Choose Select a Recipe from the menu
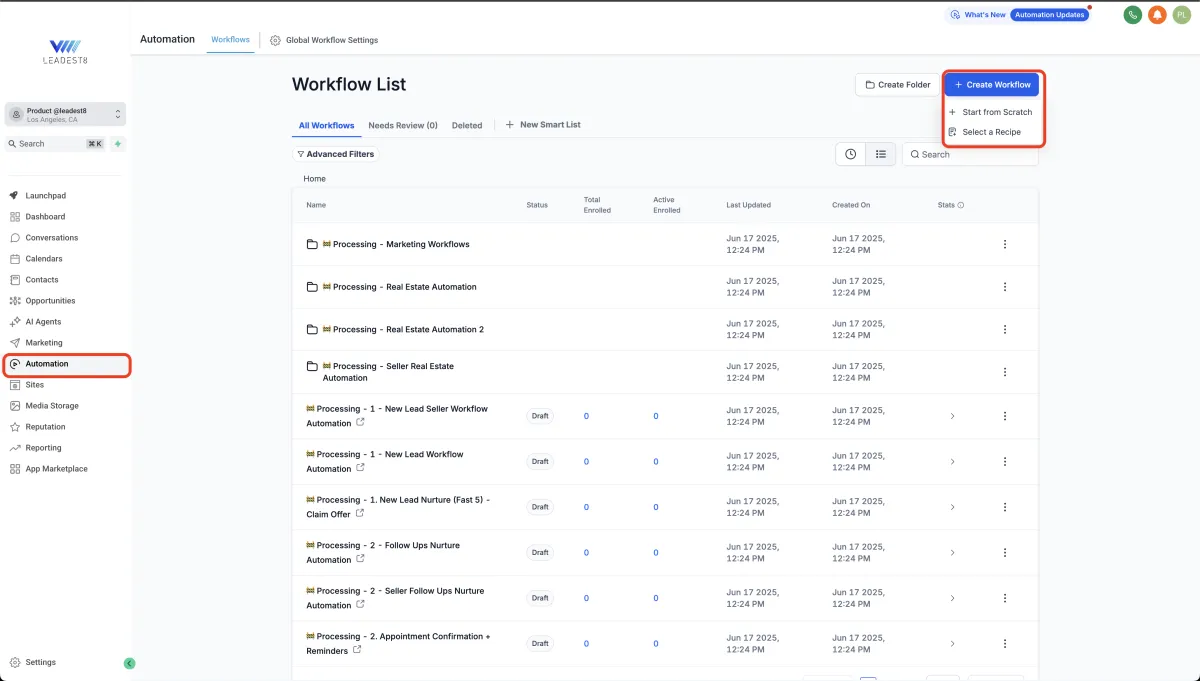Viewport: 1200px width, 681px height. 991,132
